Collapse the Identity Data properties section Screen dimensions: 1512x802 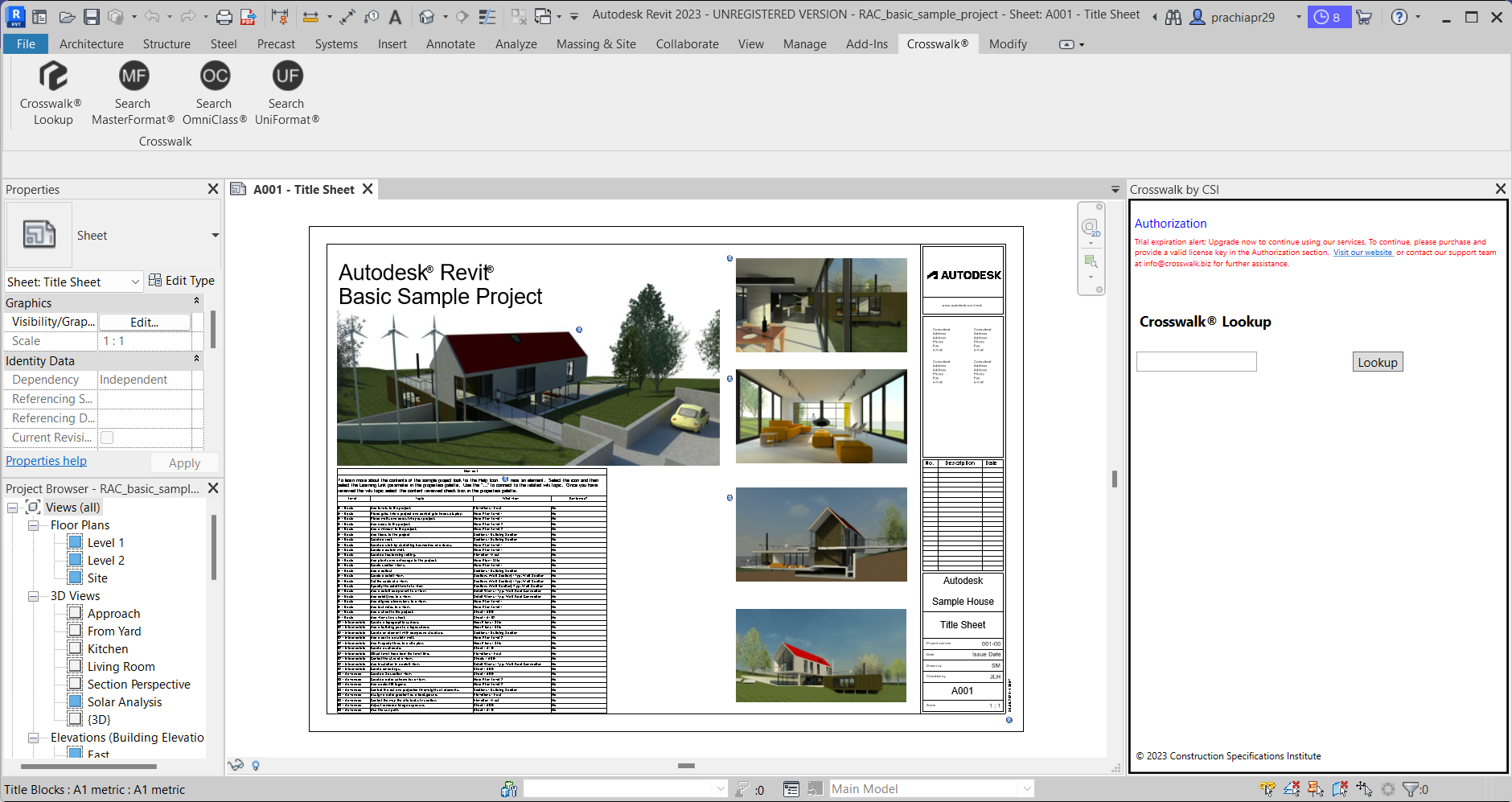pos(196,360)
